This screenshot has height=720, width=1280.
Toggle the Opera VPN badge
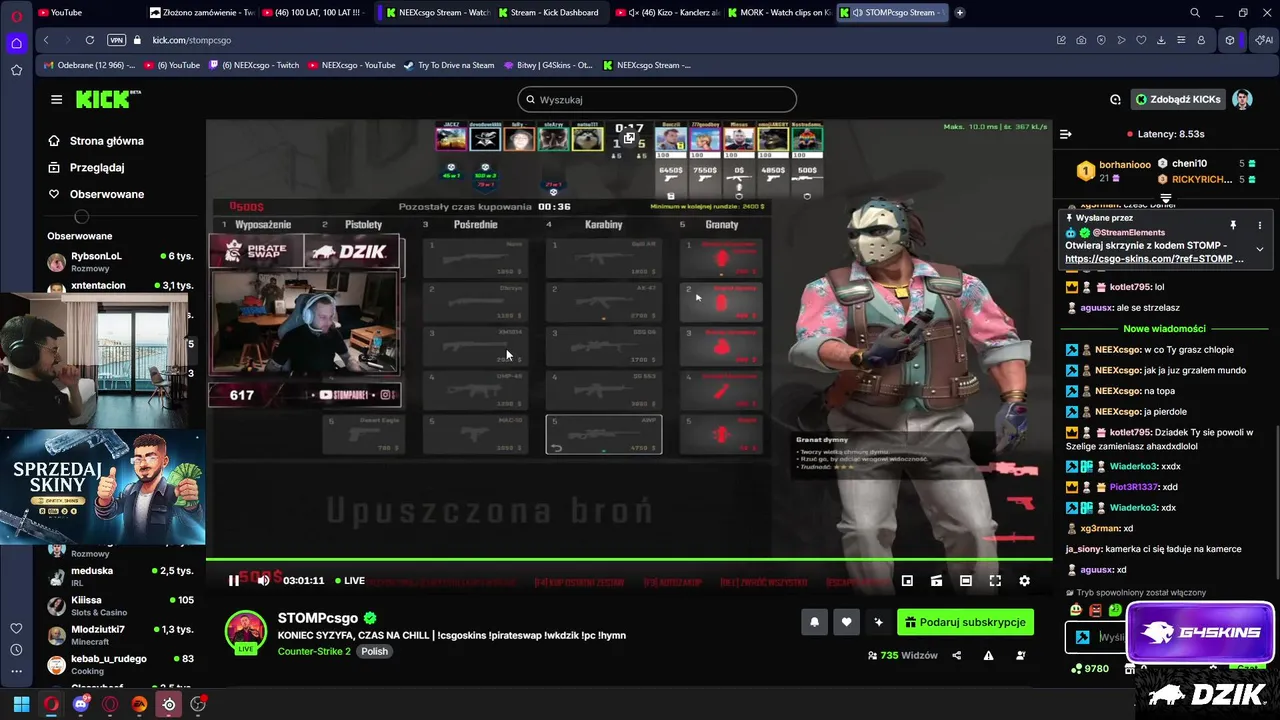tap(116, 40)
